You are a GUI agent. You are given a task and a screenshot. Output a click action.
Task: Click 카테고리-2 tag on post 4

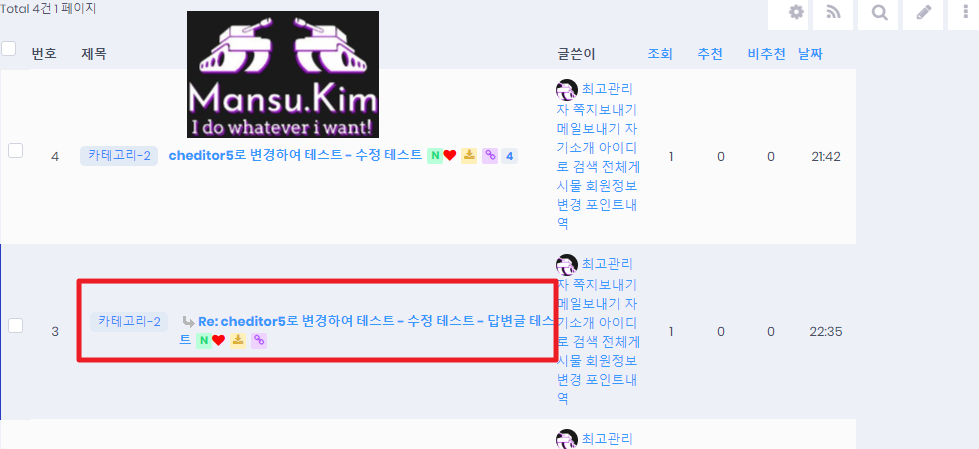119,155
